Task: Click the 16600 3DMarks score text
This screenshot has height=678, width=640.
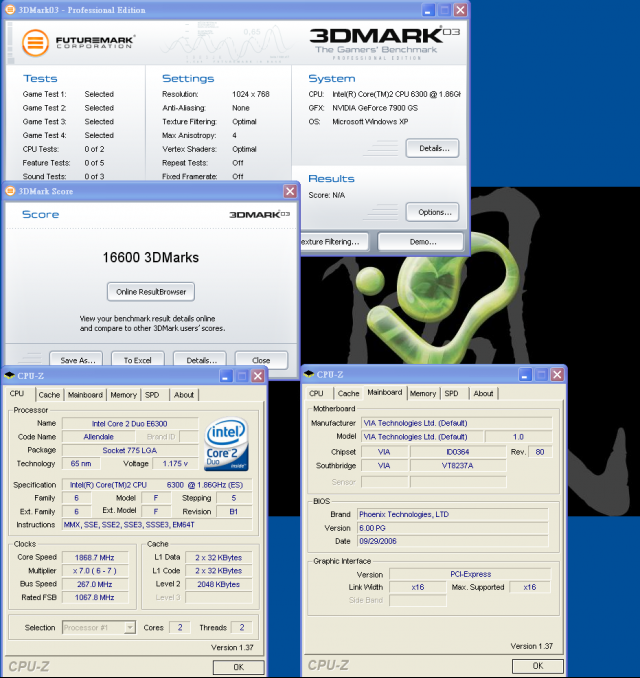Action: pyautogui.click(x=151, y=257)
